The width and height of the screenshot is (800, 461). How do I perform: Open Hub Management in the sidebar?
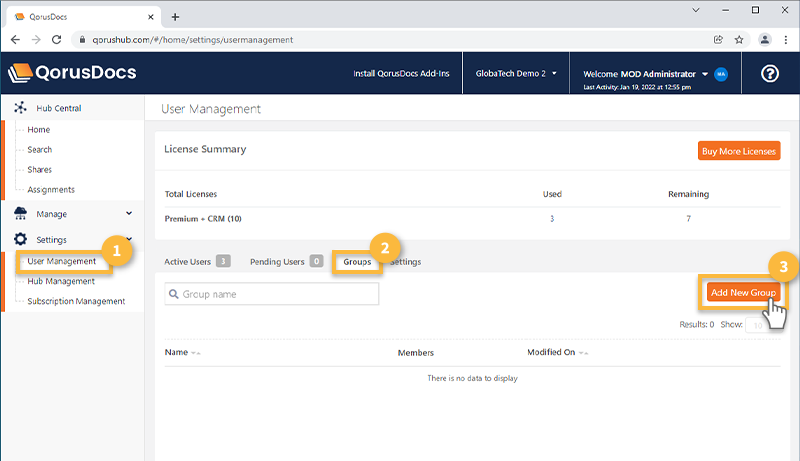click(61, 281)
